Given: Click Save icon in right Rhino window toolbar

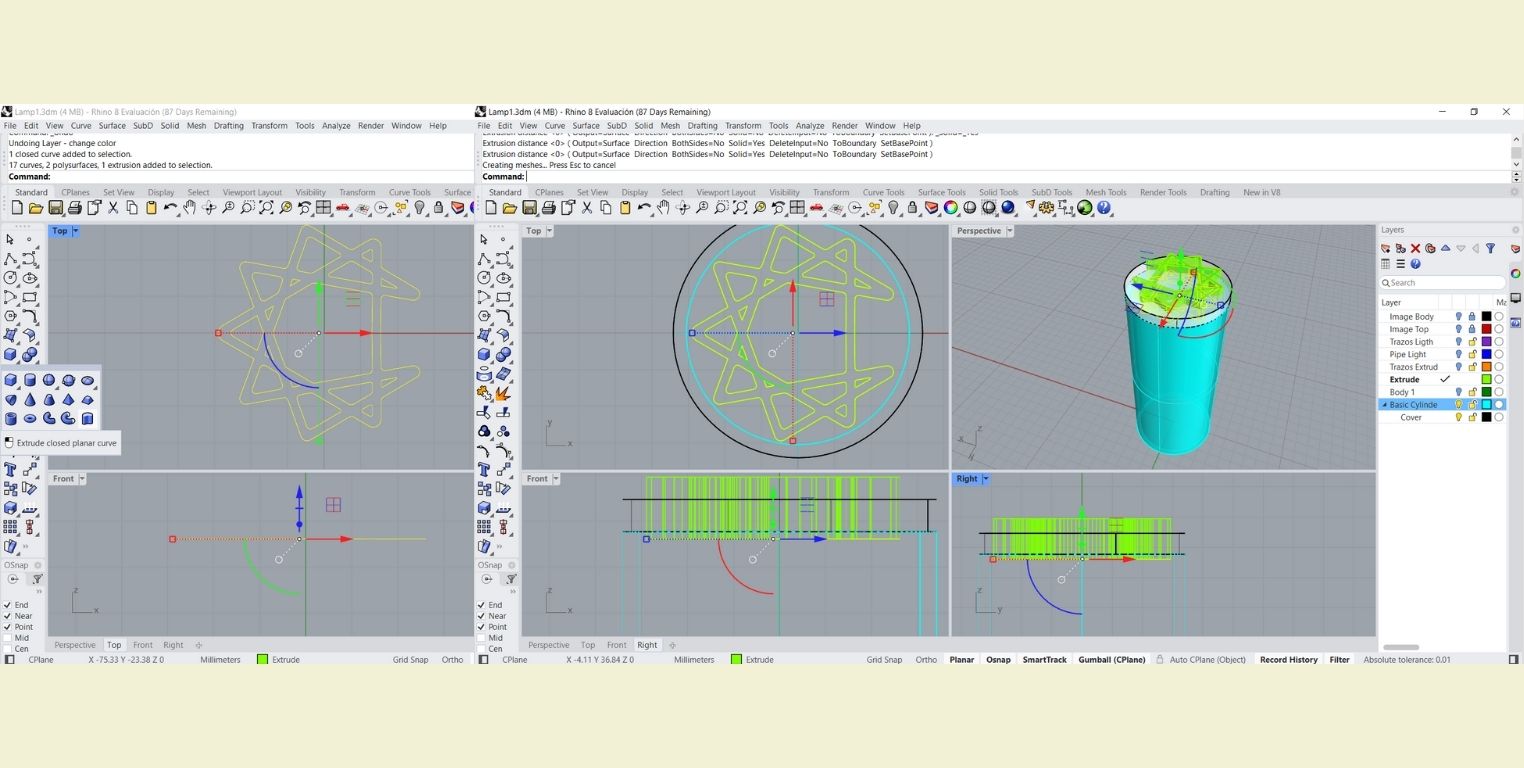Looking at the screenshot, I should (x=529, y=208).
